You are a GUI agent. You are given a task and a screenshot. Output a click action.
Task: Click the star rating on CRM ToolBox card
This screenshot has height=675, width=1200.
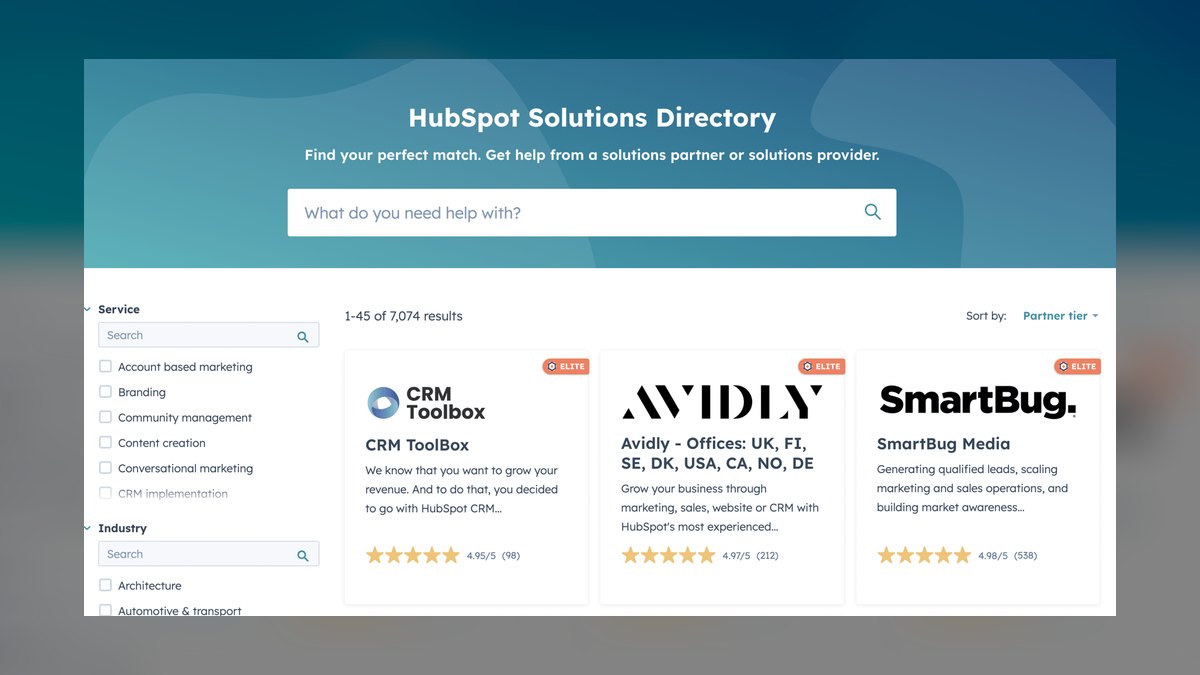click(412, 555)
